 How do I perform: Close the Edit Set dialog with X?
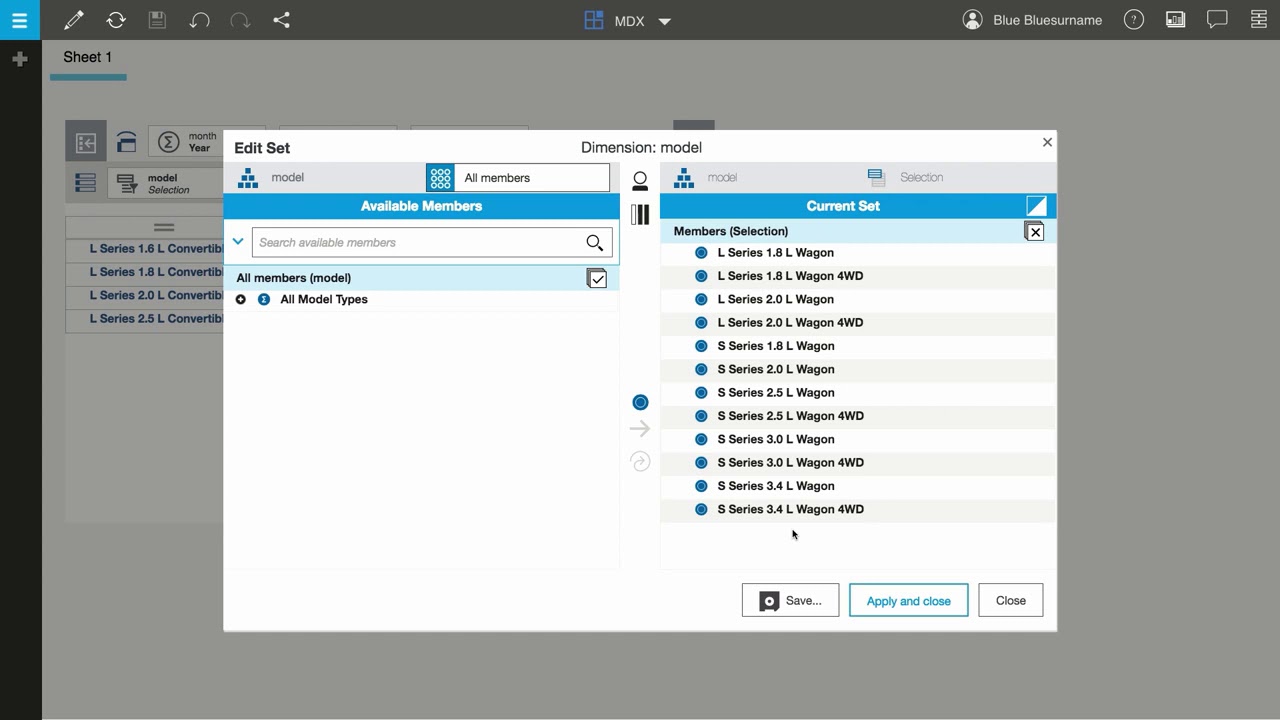click(1047, 142)
